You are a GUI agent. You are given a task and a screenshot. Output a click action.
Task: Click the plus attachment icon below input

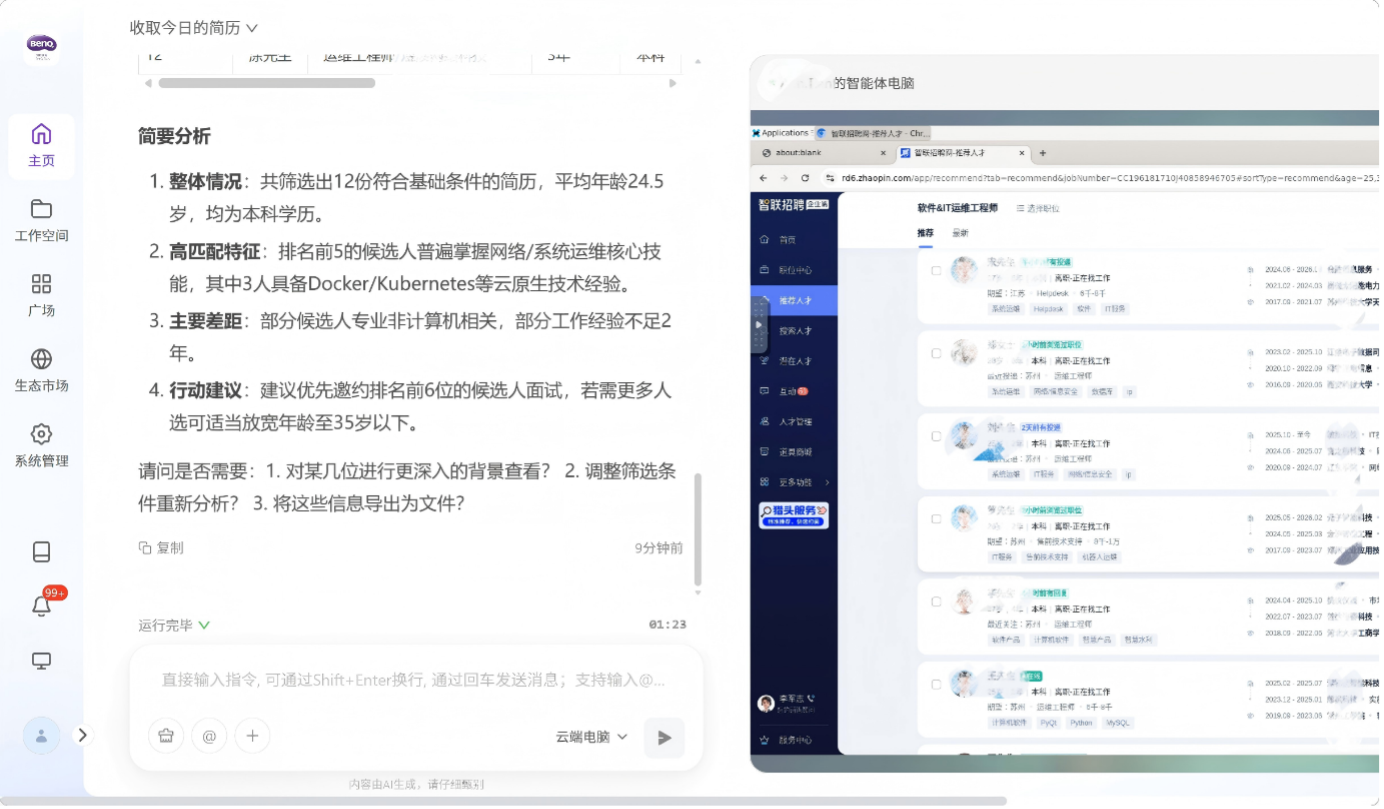(x=252, y=736)
